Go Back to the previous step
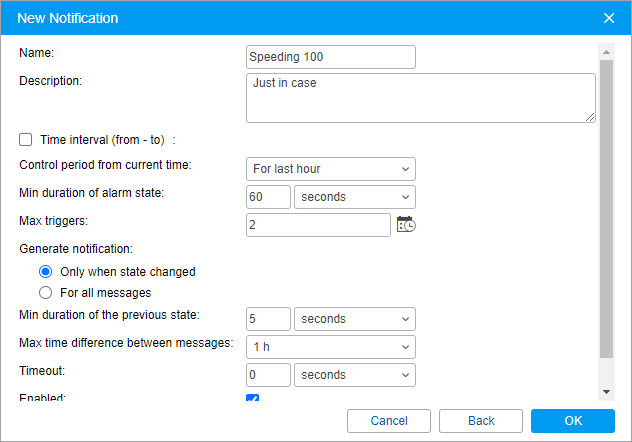Viewport: 632px width, 442px height. pos(481,421)
